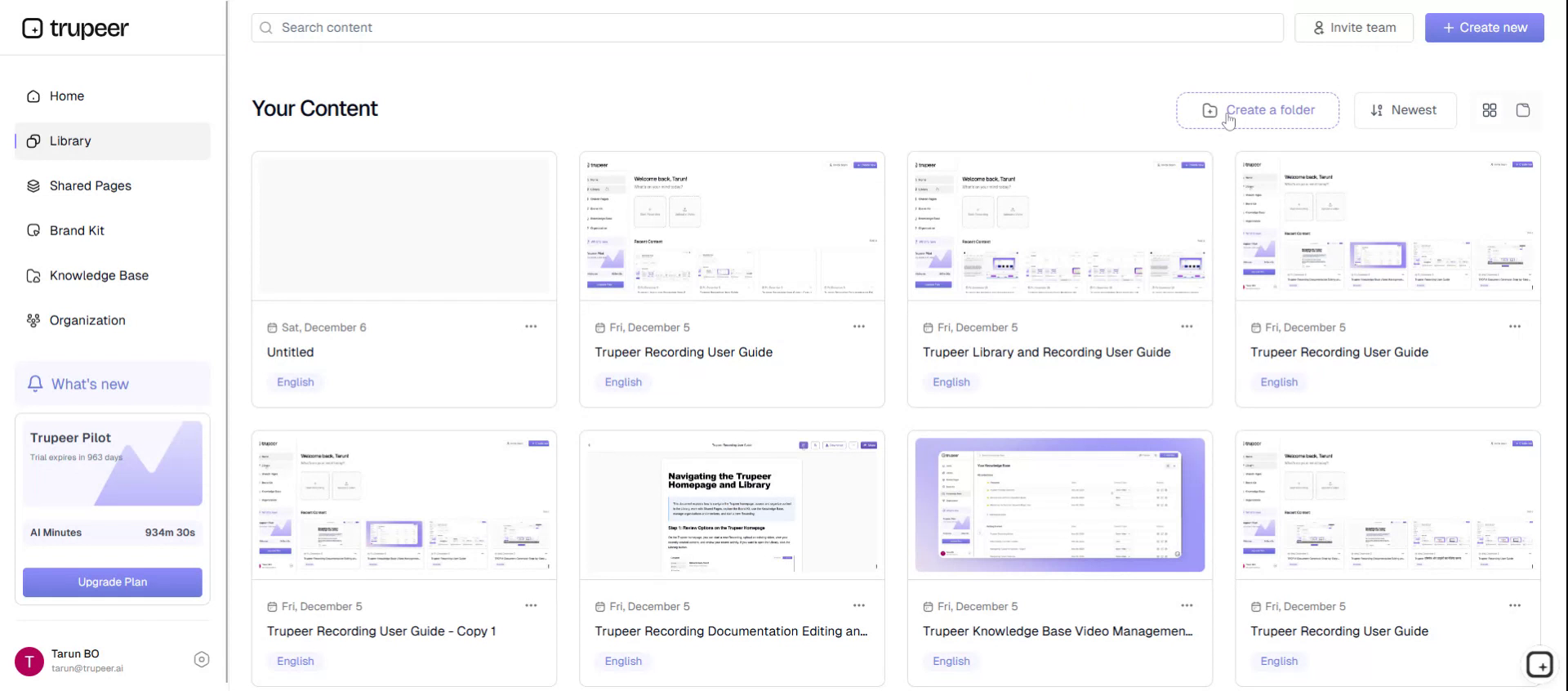The width and height of the screenshot is (1568, 691).
Task: Open options for Knowledge Base Video Management card
Action: click(1187, 606)
